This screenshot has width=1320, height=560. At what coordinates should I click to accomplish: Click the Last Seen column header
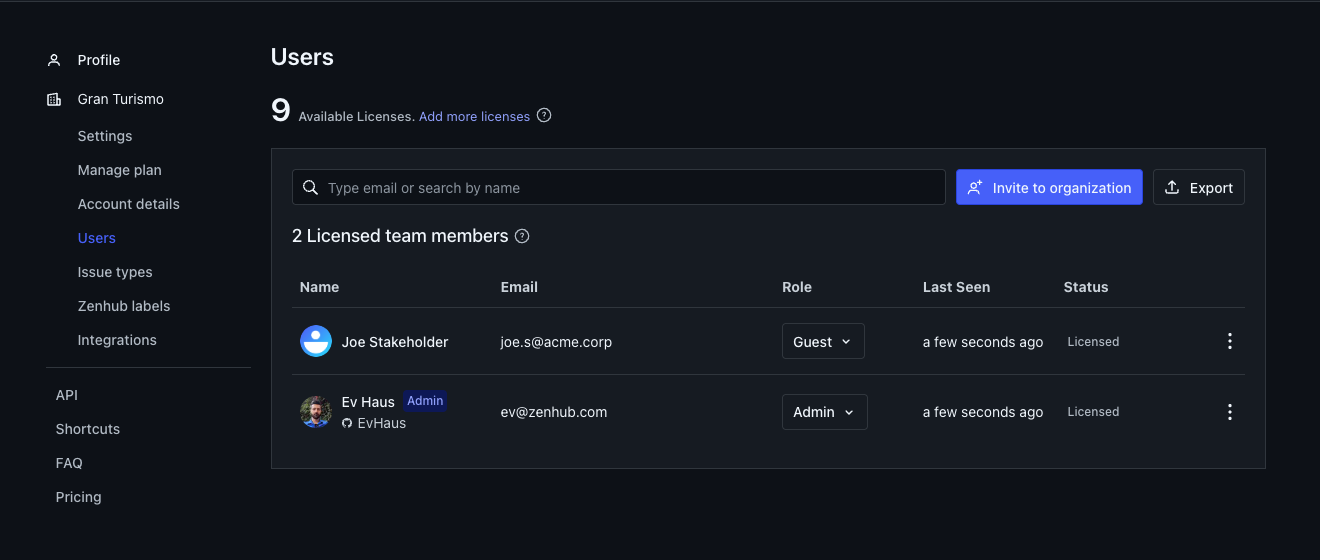(956, 287)
